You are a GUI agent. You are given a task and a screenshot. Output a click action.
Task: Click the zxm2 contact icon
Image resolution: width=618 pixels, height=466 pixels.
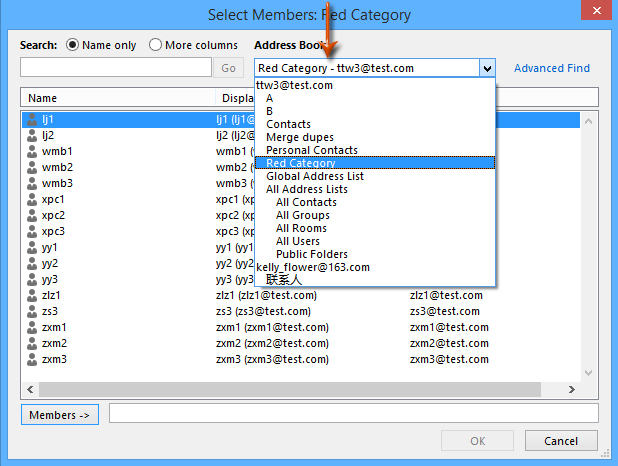pyautogui.click(x=32, y=344)
